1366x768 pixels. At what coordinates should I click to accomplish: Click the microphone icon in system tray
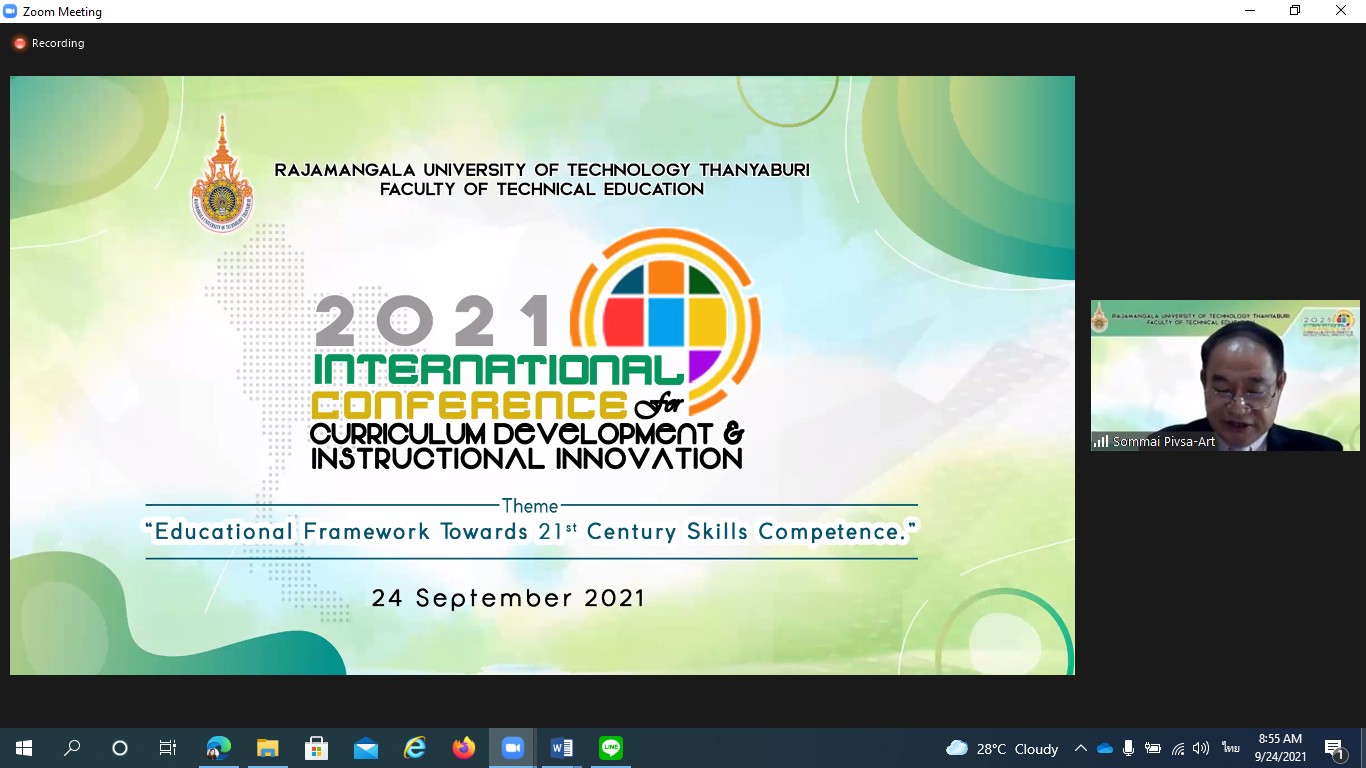click(x=1129, y=748)
